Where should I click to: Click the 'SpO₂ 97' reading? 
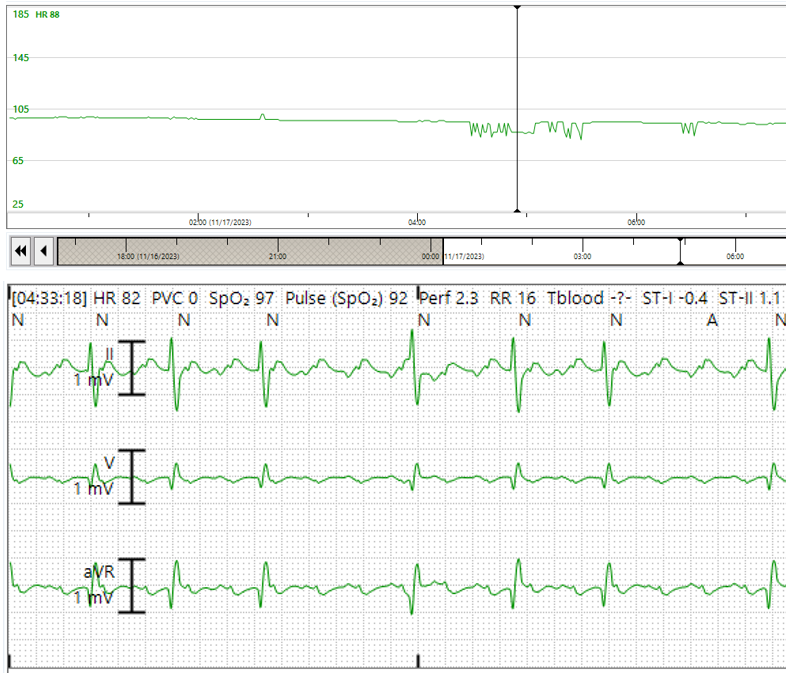tap(241, 298)
